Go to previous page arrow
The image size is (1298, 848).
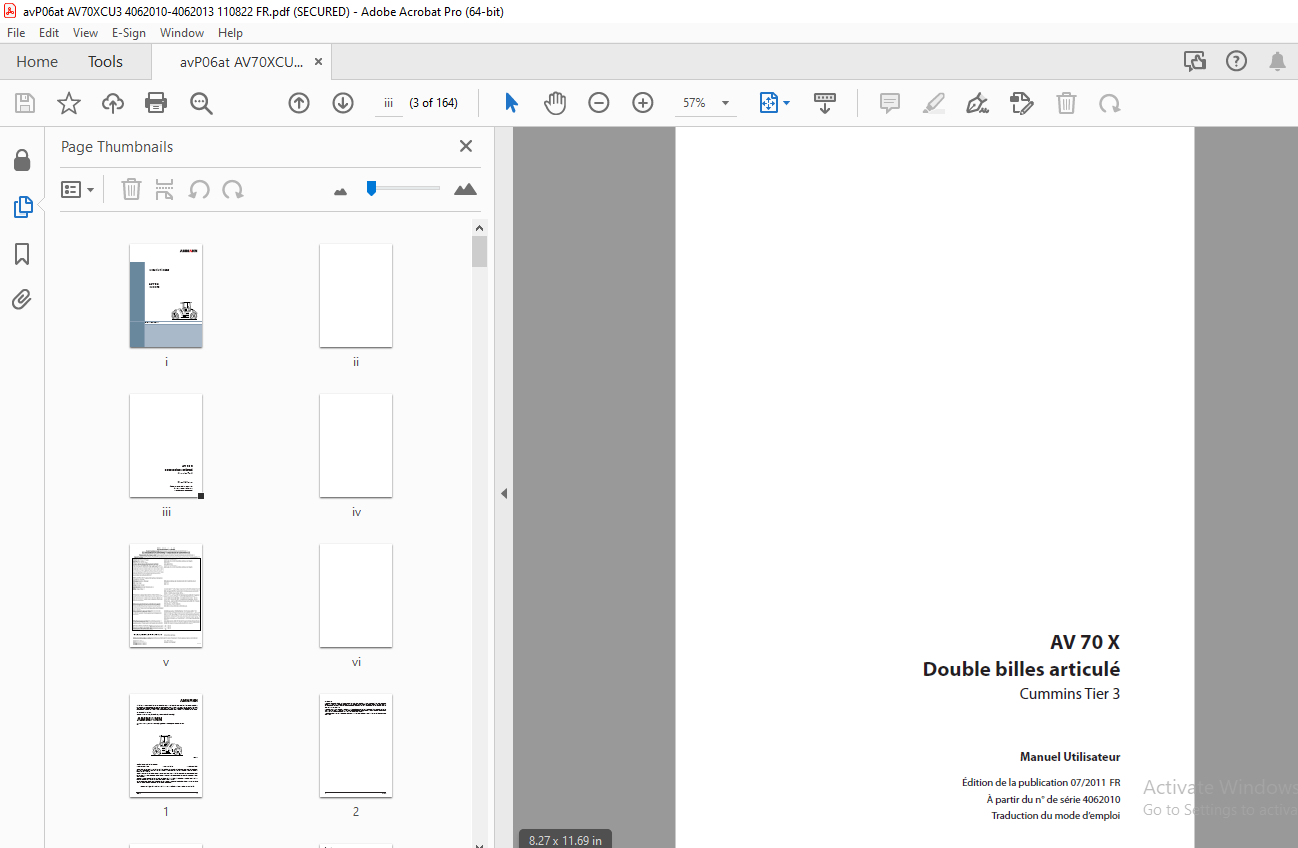299,103
